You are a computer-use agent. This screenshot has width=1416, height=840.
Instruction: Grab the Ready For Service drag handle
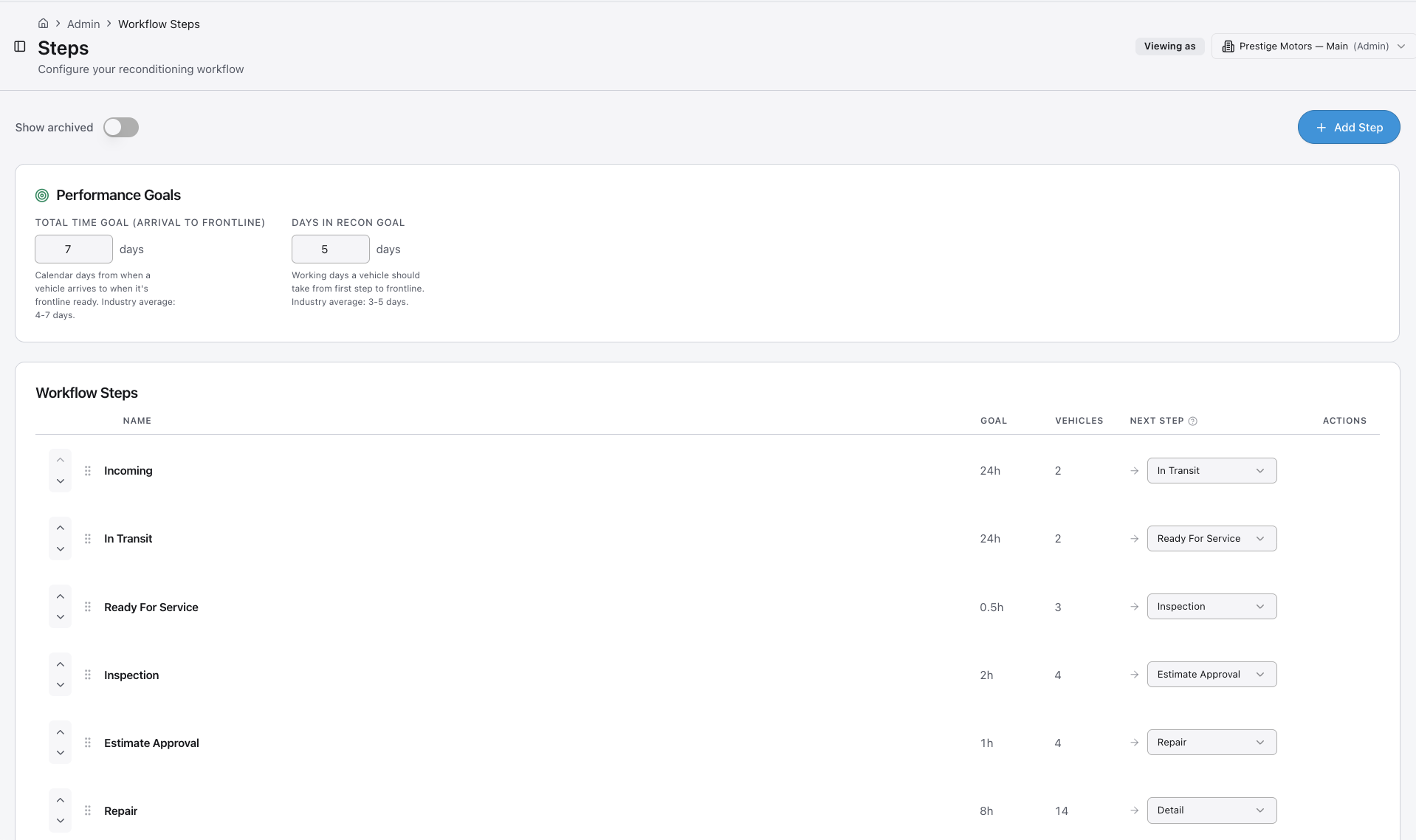pos(88,607)
